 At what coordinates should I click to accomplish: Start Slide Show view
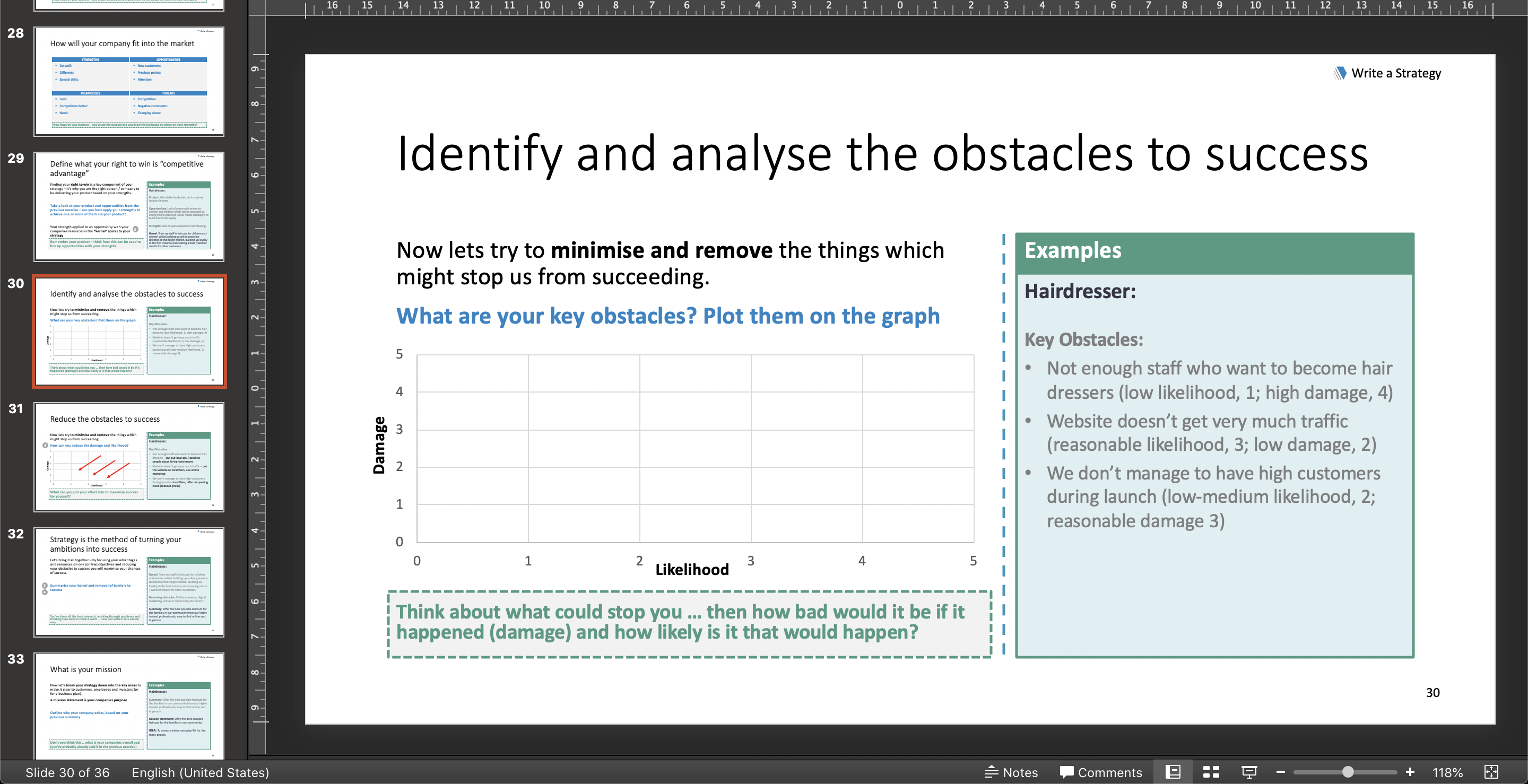1249,772
